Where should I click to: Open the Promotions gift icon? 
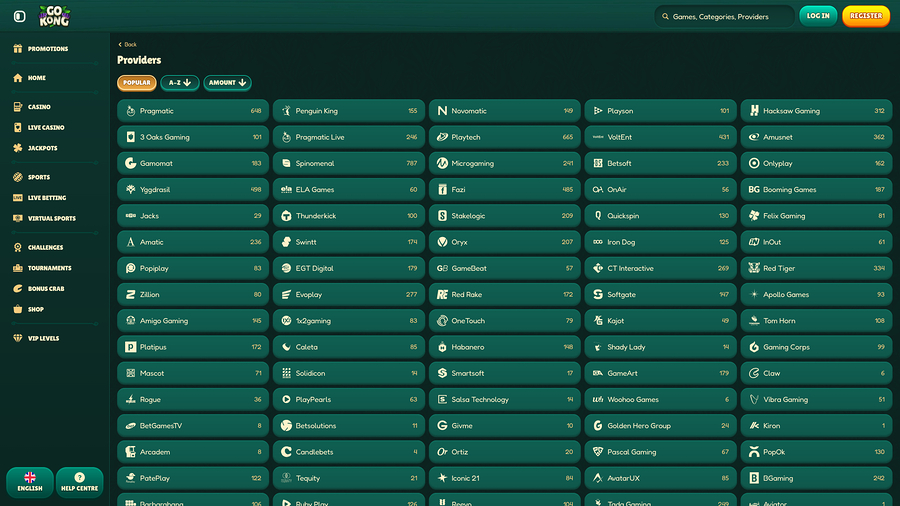pyautogui.click(x=18, y=49)
